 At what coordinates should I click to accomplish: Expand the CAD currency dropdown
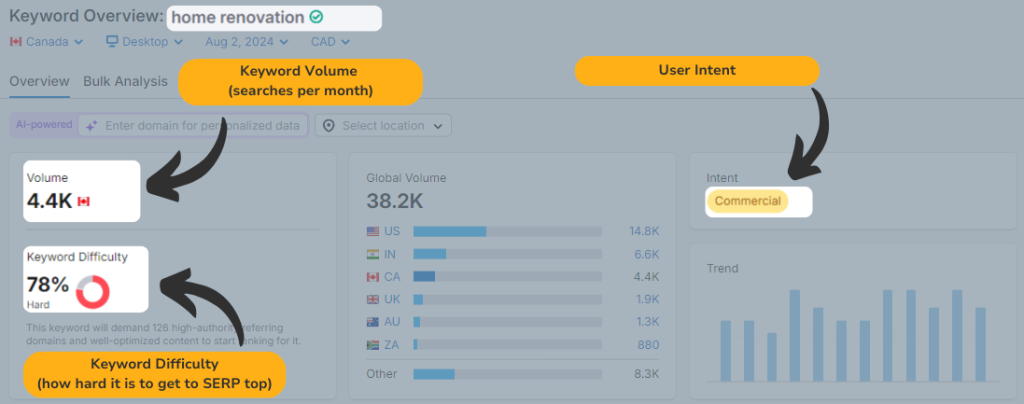pos(331,42)
